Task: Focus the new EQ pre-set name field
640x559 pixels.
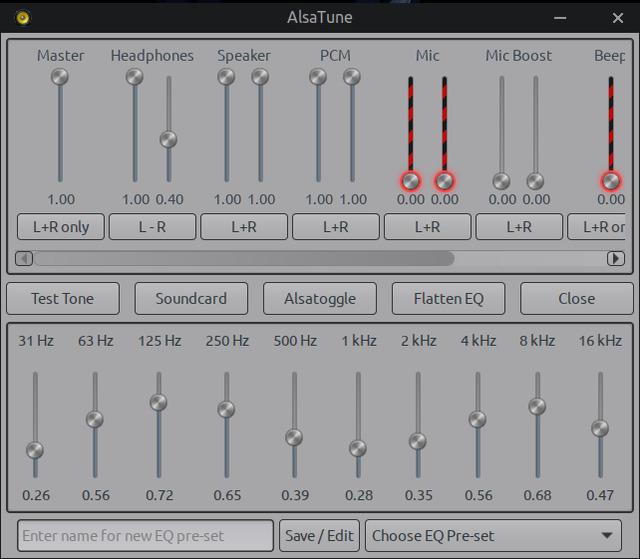Action: coord(145,535)
